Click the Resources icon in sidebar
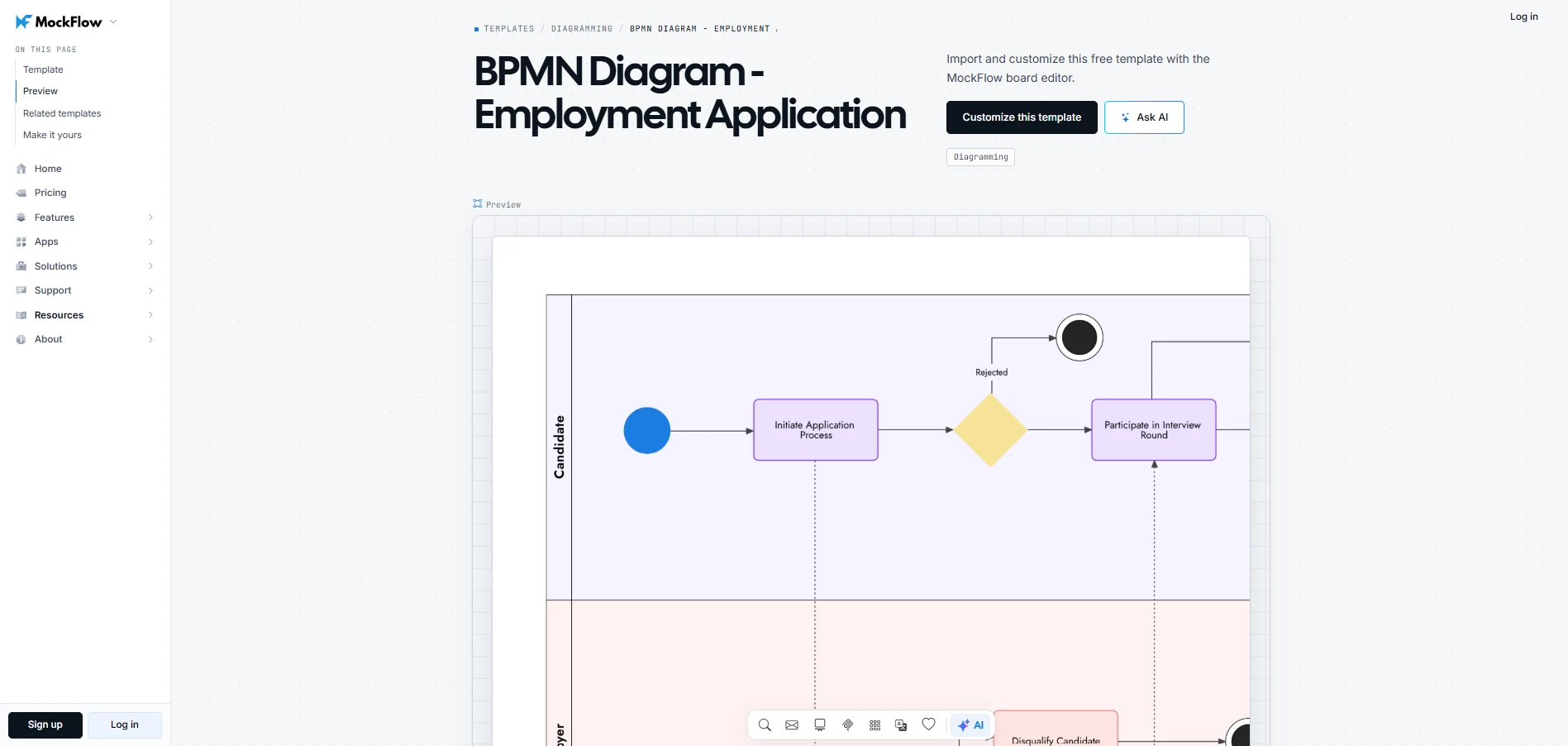 pos(21,315)
